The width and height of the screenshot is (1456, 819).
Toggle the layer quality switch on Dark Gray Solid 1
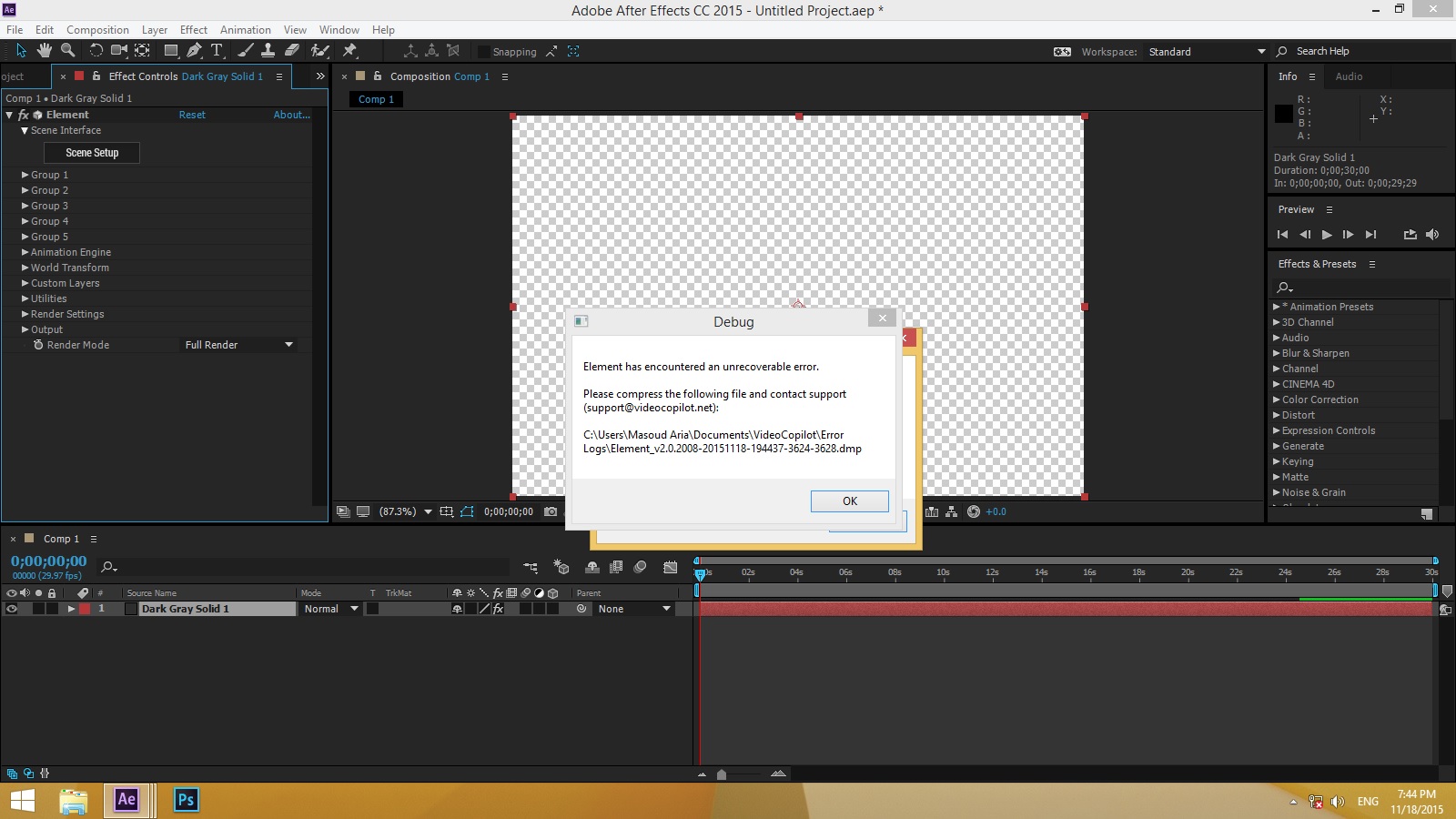point(484,609)
